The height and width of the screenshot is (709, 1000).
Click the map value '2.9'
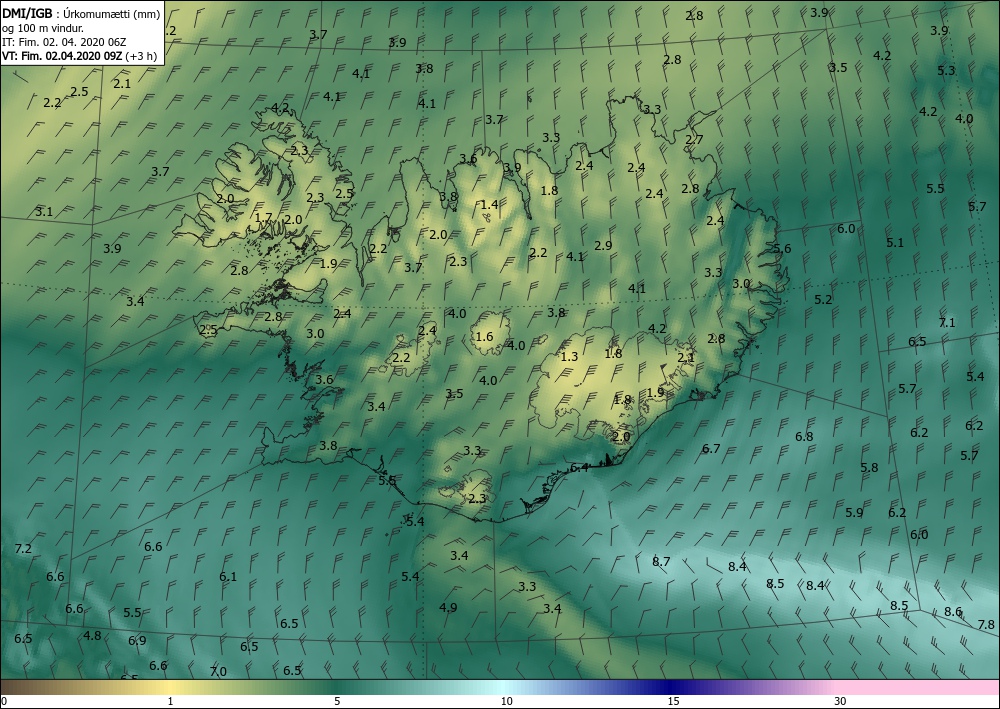click(x=603, y=245)
